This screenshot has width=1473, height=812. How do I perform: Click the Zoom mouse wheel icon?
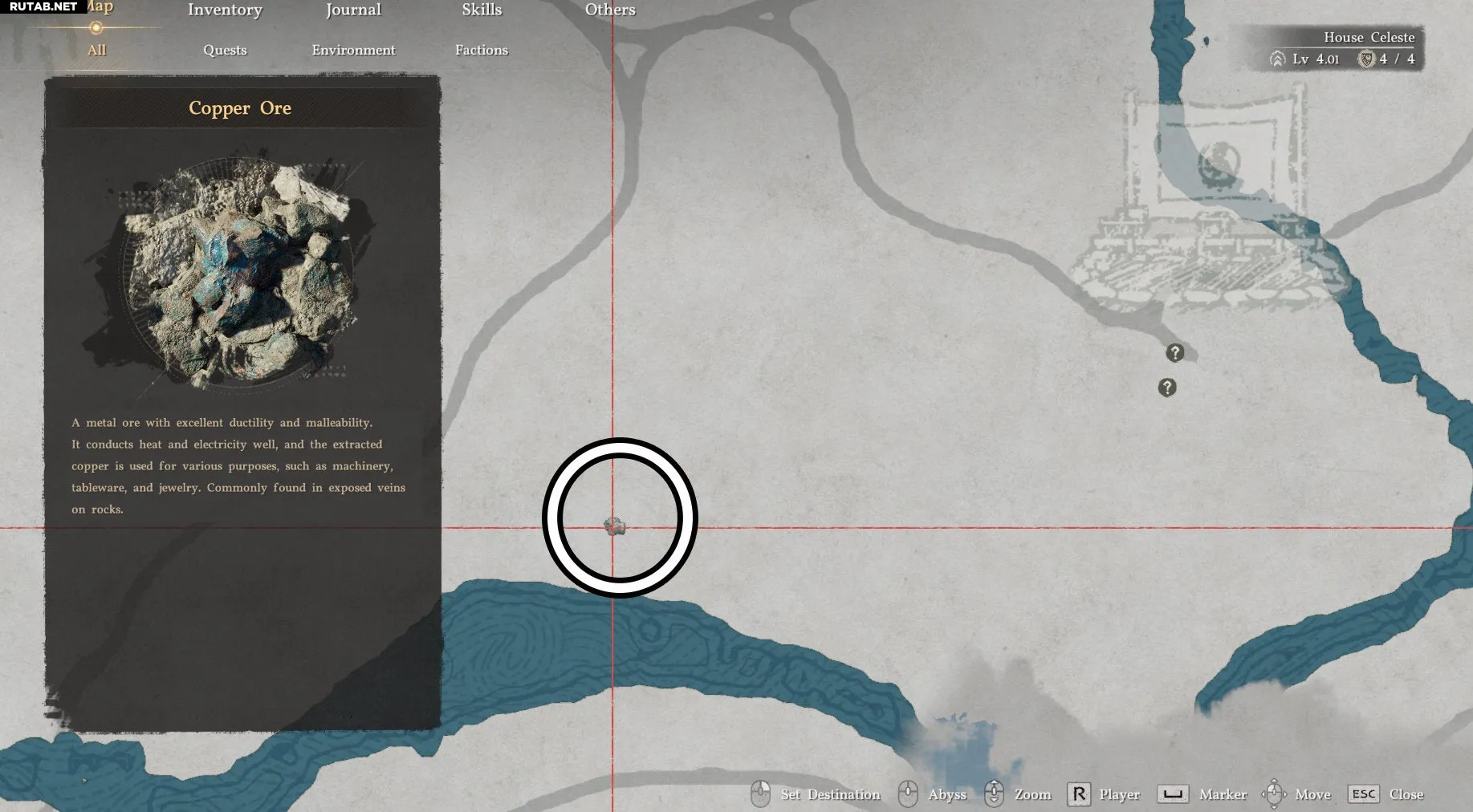point(993,794)
